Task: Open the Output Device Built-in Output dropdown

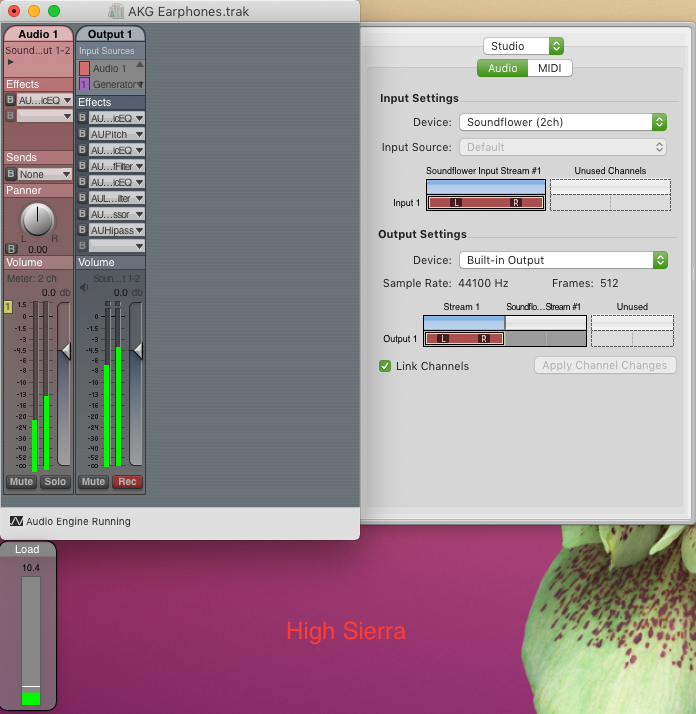Action: click(x=563, y=260)
